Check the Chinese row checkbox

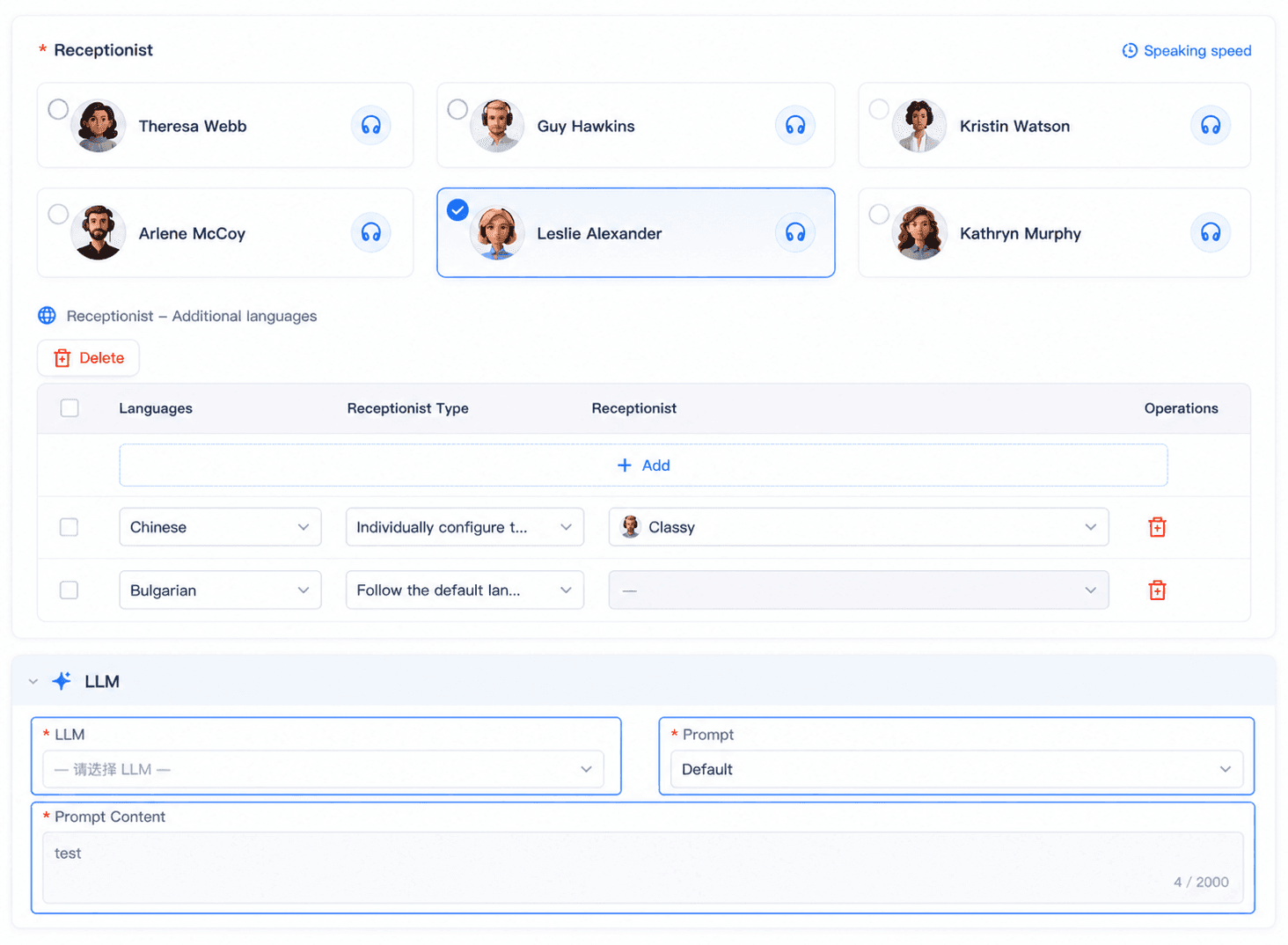coord(69,527)
